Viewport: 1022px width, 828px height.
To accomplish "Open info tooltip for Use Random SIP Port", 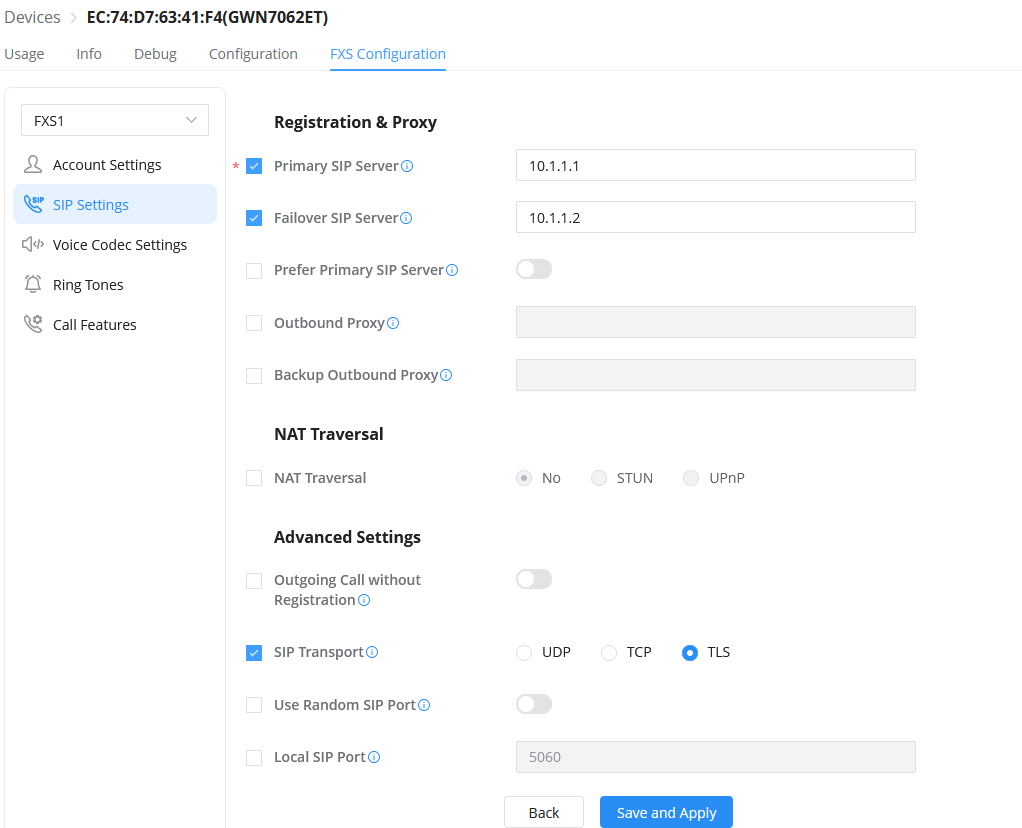I will 424,705.
